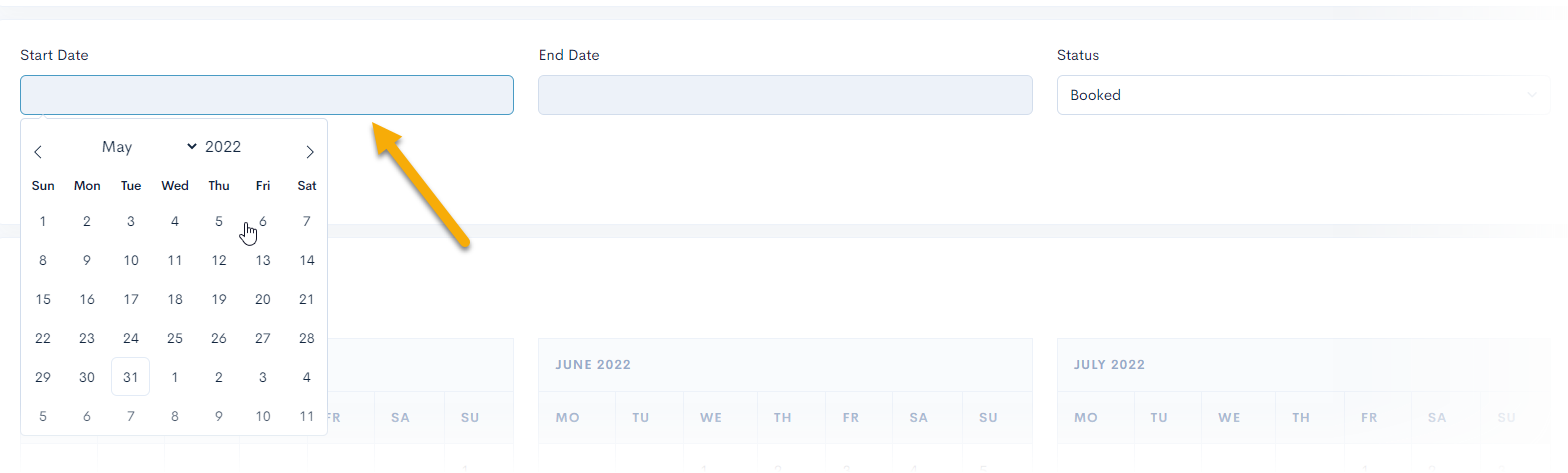Viewport: 1568px width, 473px height.
Task: Pick May 9 in the date picker
Action: click(x=87, y=261)
